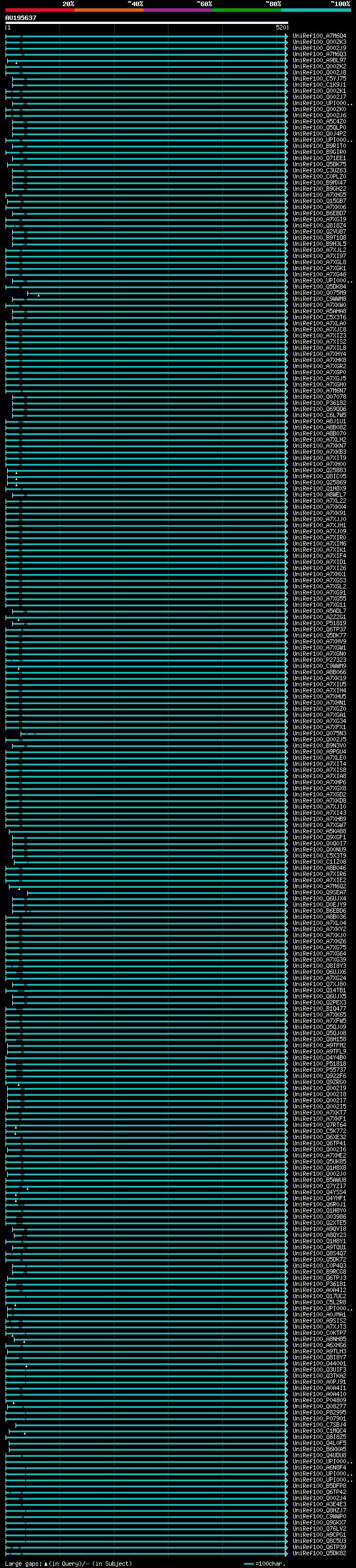Select hit UniRef100_Q922F6
Screen dimensions: 356x1568
(x=319, y=1076)
